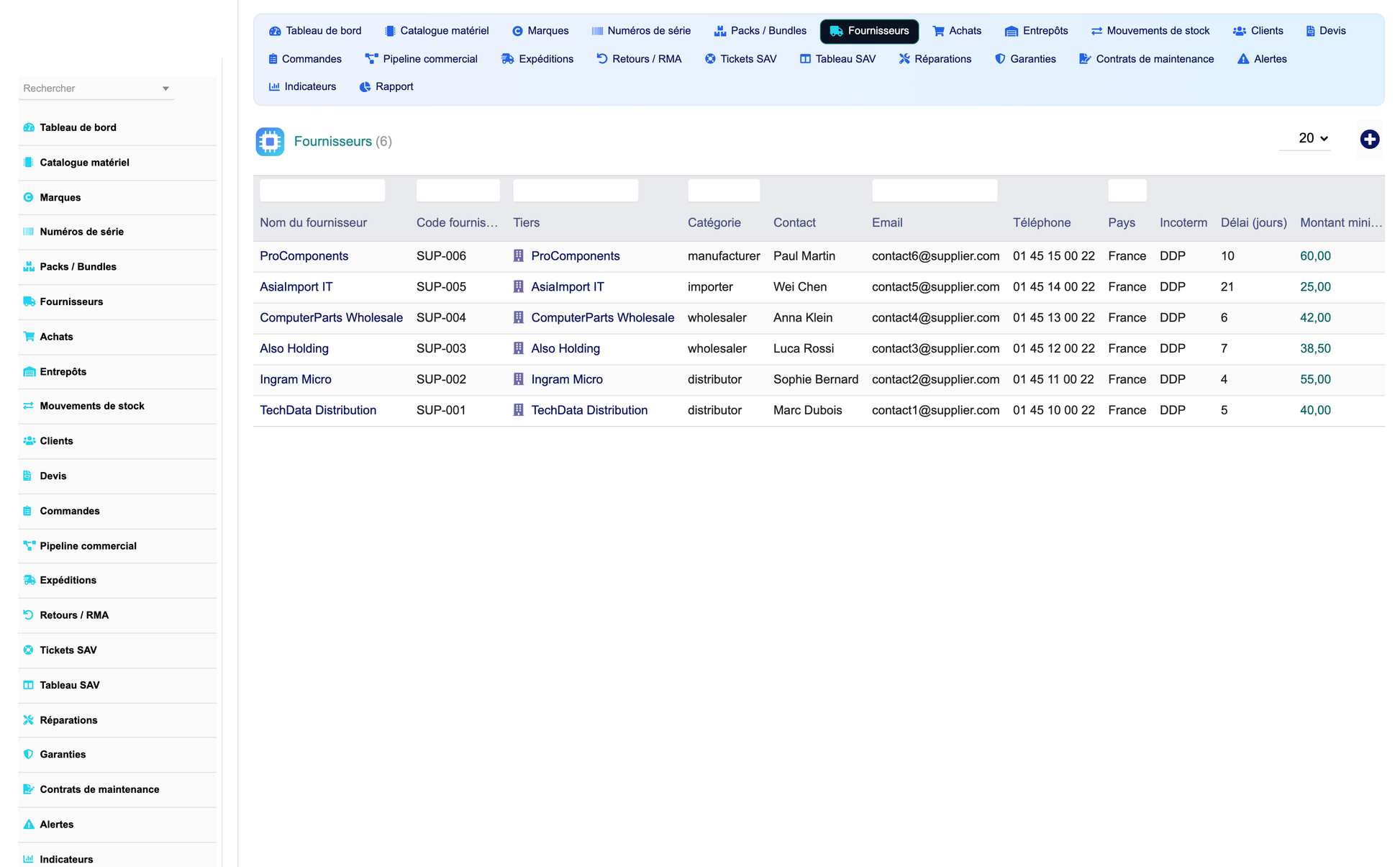Click the Pipeline commercial sidebar icon
Viewport: 1400px width, 867px height.
[x=29, y=545]
